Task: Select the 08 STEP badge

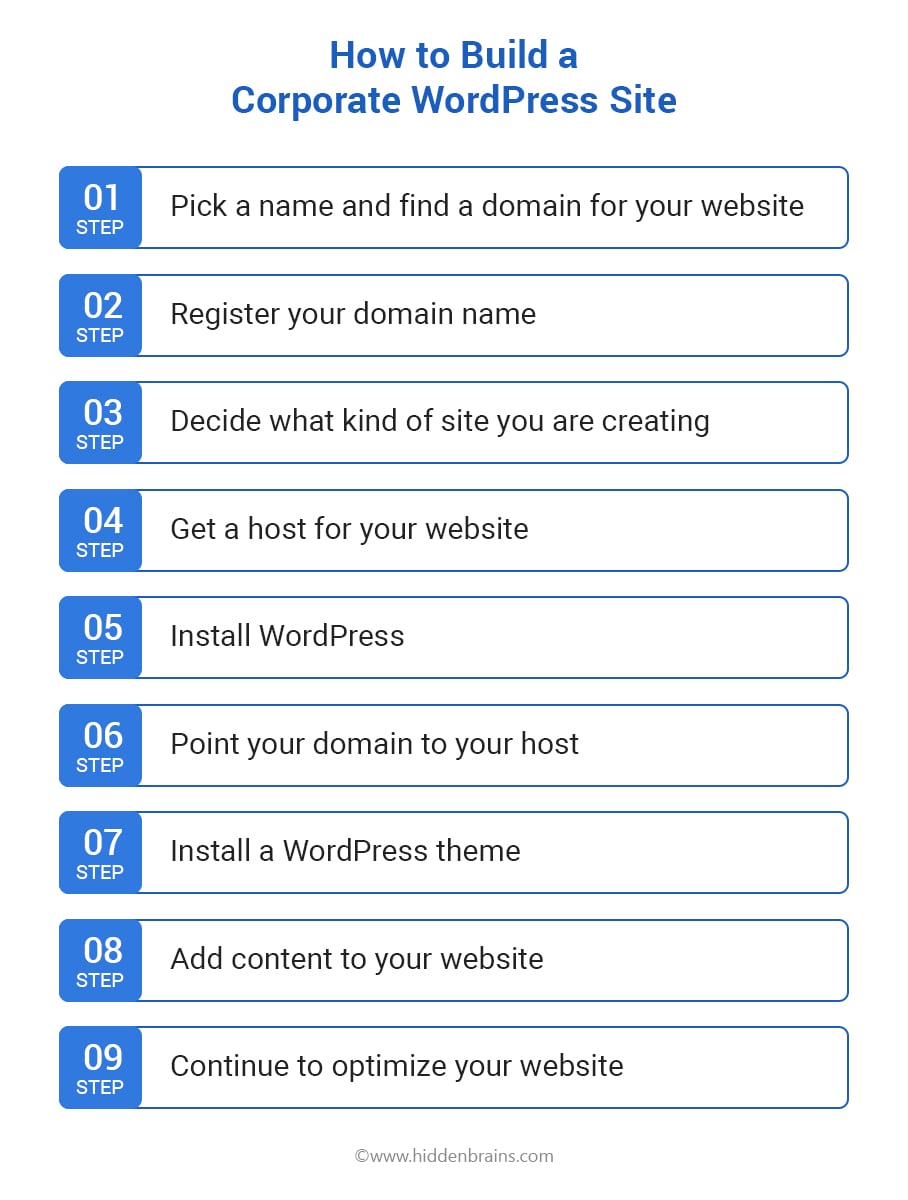Action: tap(100, 960)
